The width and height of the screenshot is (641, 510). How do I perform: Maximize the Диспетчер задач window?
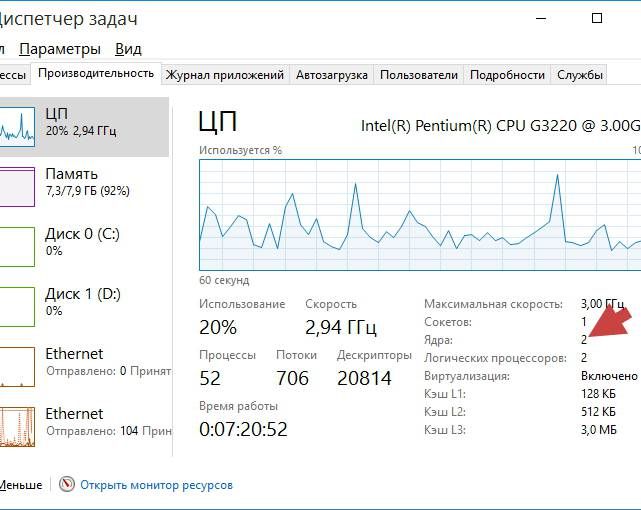597,18
